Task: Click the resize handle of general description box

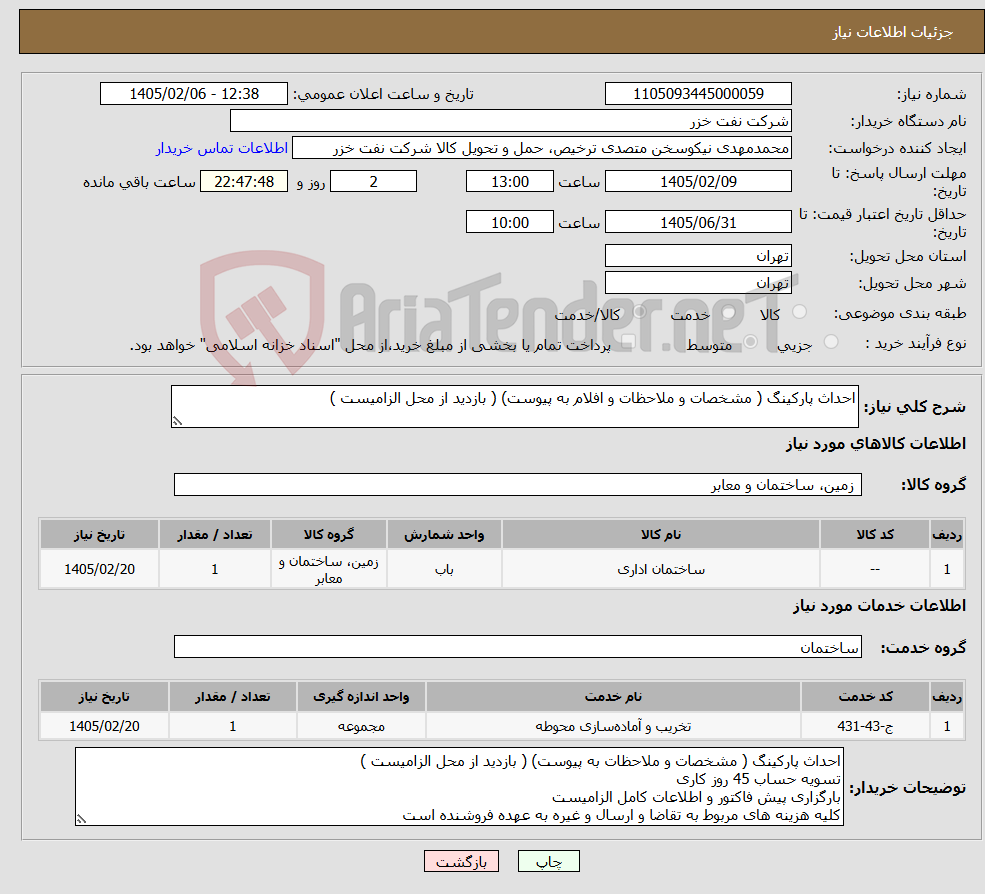Action: [x=178, y=421]
